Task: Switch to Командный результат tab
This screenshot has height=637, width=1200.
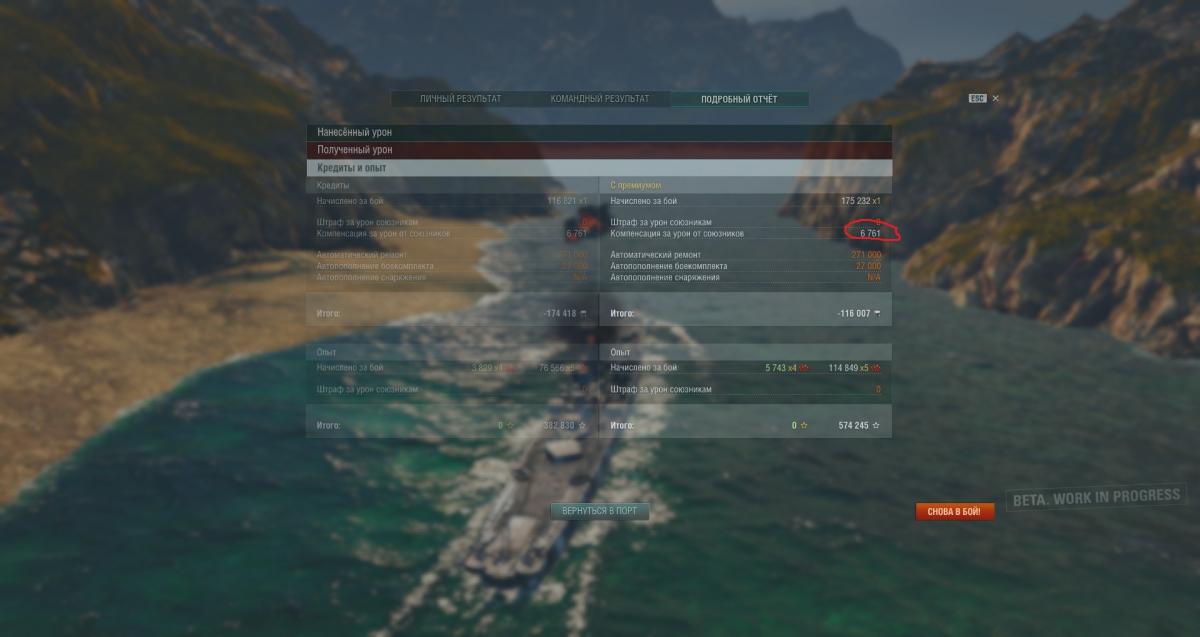Action: [600, 99]
